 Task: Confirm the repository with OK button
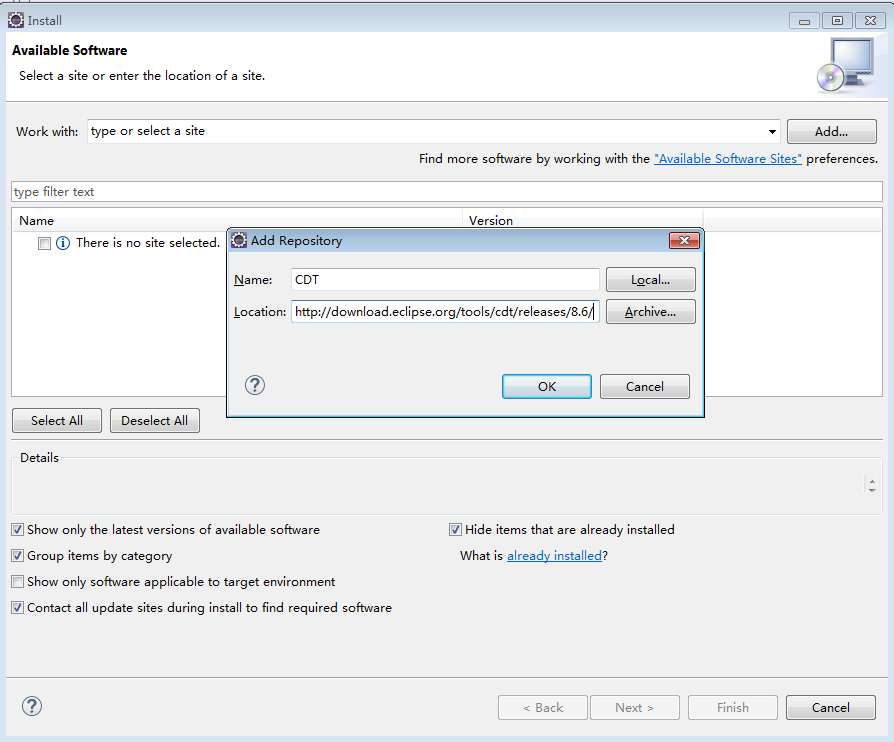click(x=547, y=387)
